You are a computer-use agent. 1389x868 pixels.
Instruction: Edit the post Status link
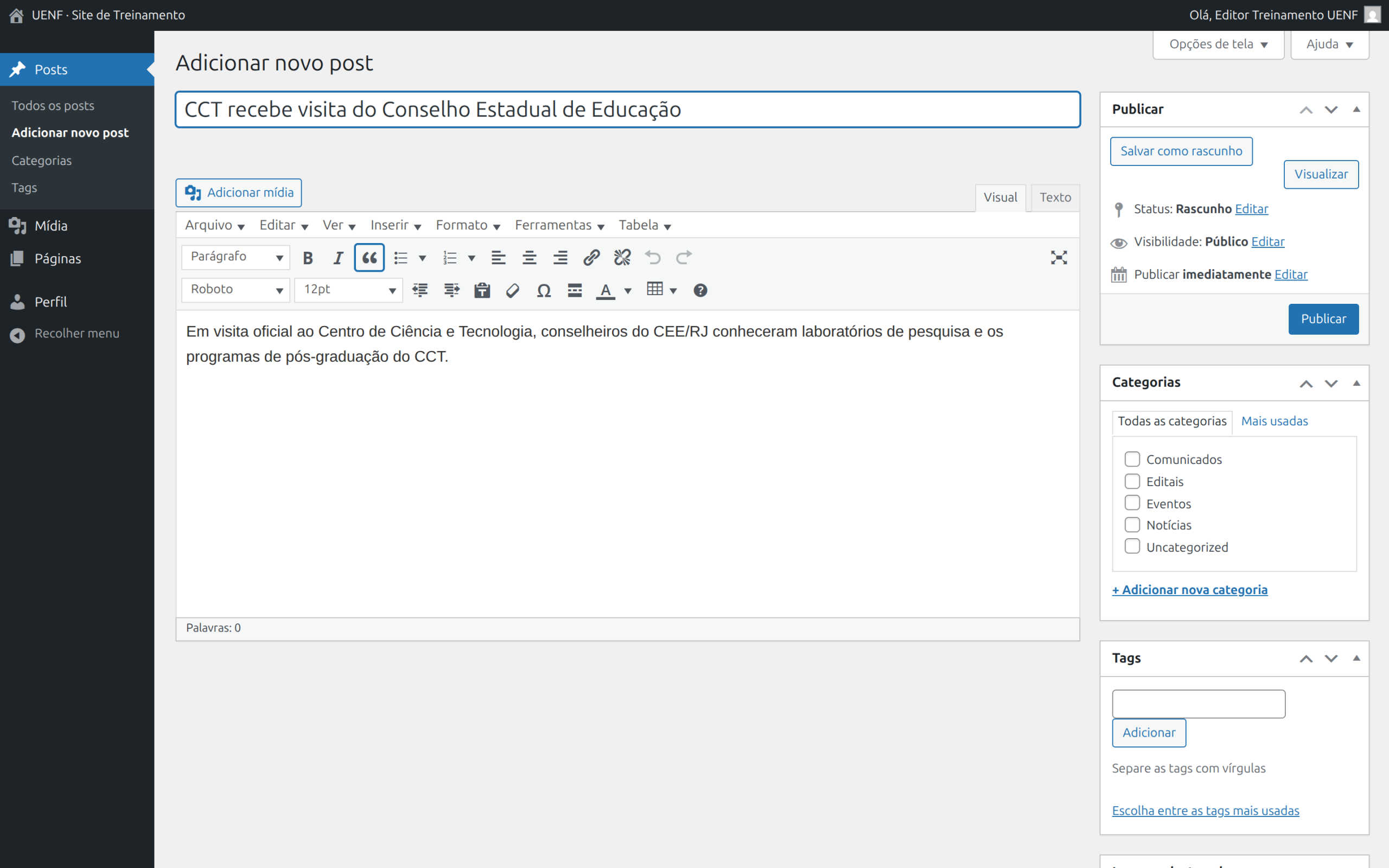click(1251, 209)
